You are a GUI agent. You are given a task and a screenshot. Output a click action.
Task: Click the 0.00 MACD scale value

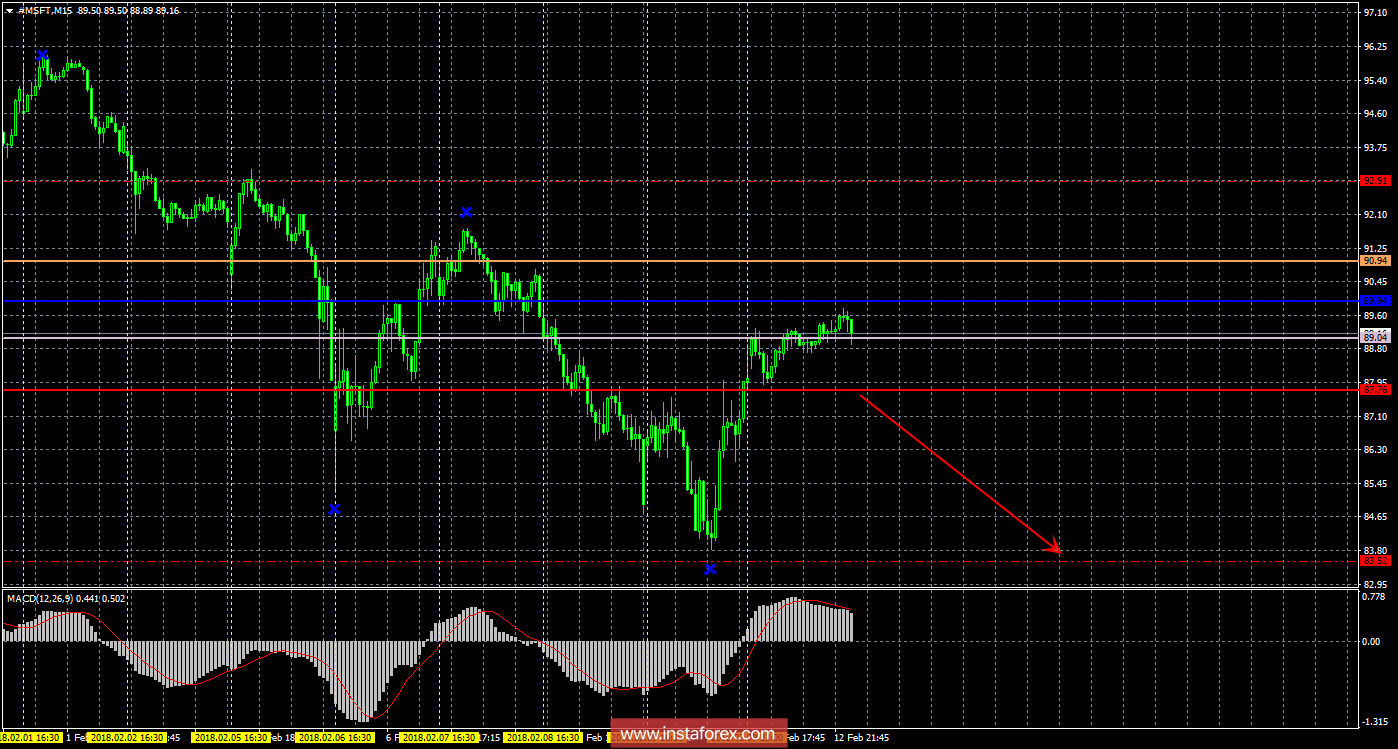(x=1373, y=641)
